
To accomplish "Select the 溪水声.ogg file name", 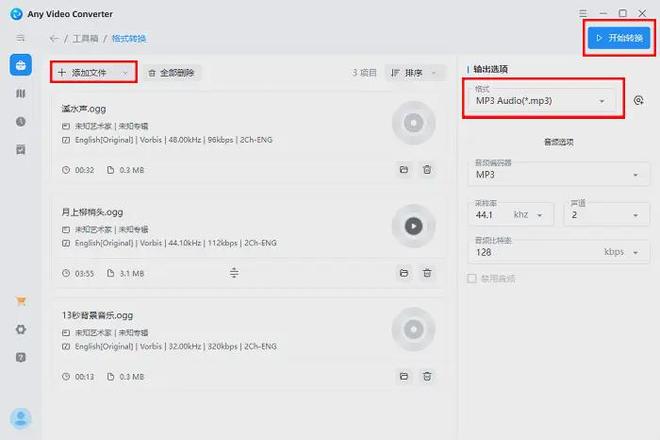I will 84,109.
